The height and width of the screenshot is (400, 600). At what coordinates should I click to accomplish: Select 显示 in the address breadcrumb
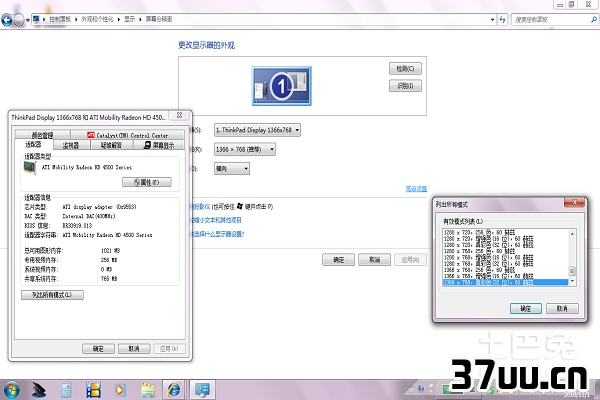(129, 19)
